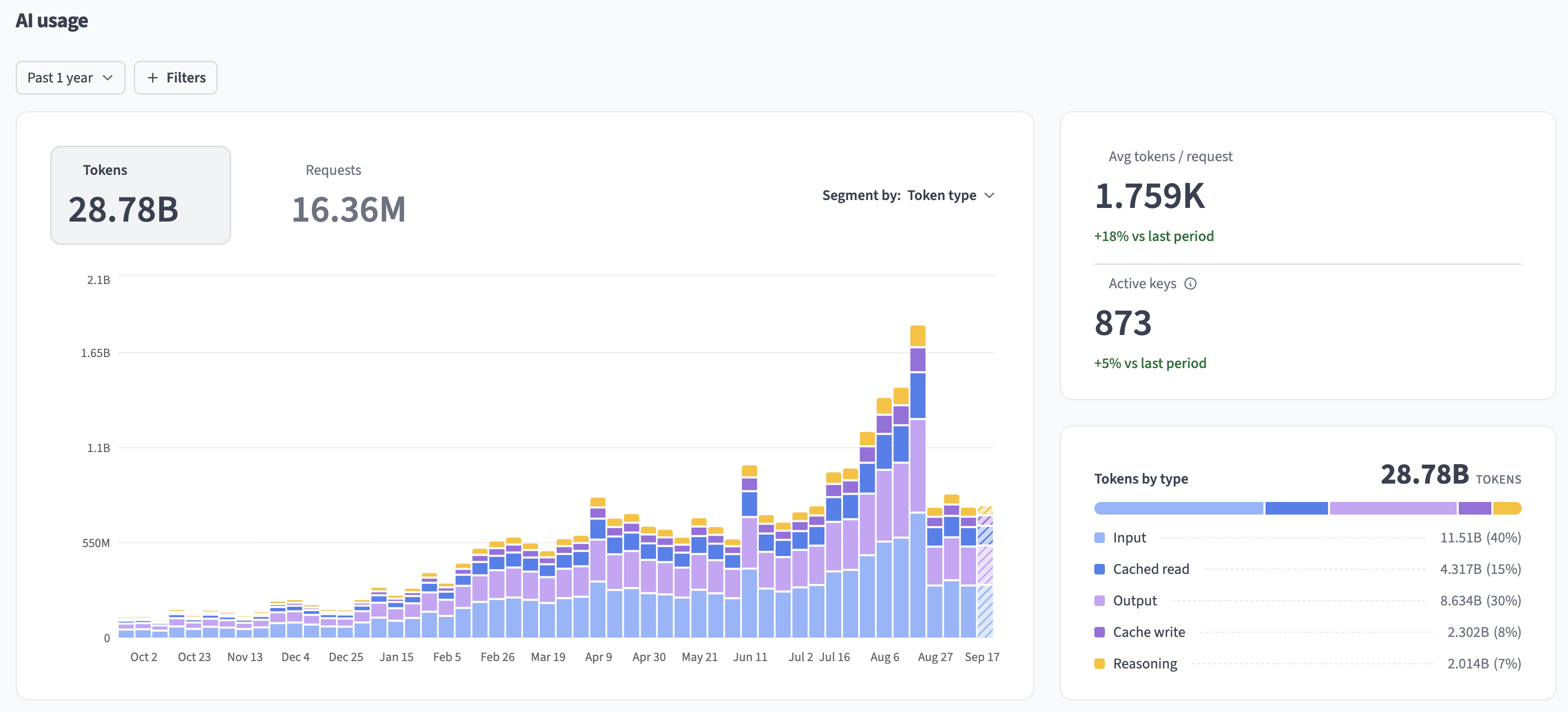Click the Reasoning segment of the stacked summary bar
The image size is (1568, 712).
pyautogui.click(x=1507, y=508)
